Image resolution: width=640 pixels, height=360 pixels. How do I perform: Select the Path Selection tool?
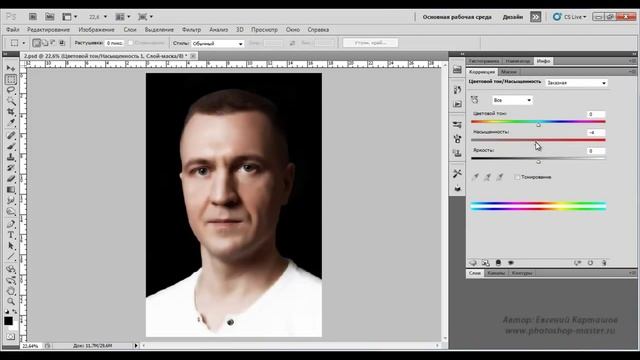(11, 246)
